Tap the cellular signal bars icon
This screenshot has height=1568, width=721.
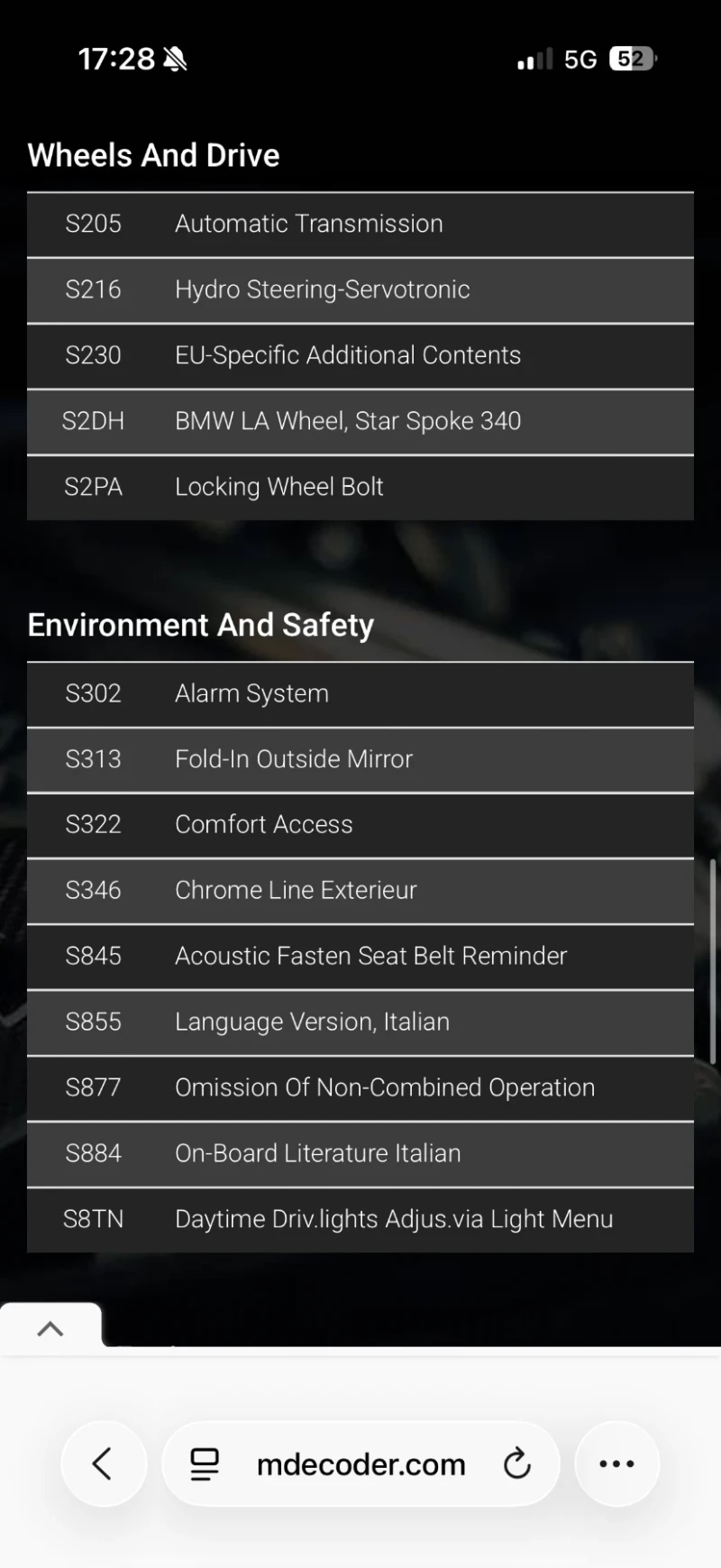pos(534,60)
